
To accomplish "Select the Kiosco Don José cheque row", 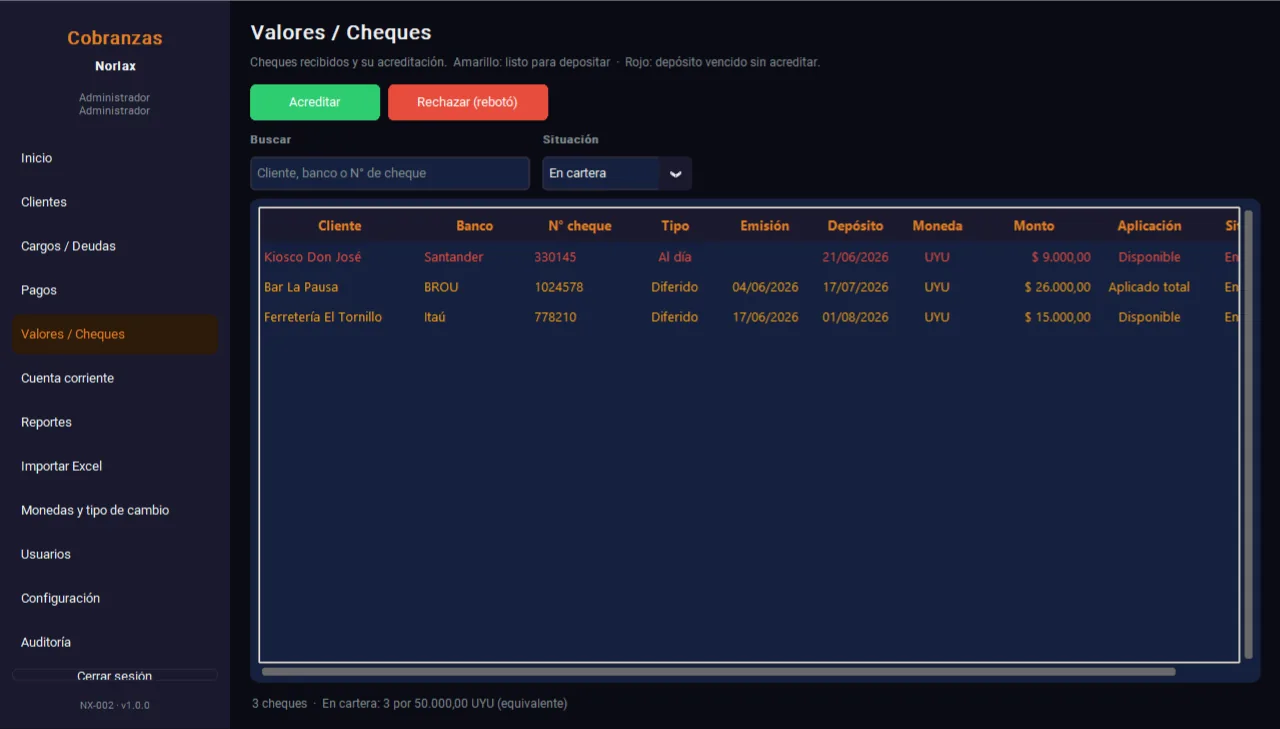I will coord(750,257).
